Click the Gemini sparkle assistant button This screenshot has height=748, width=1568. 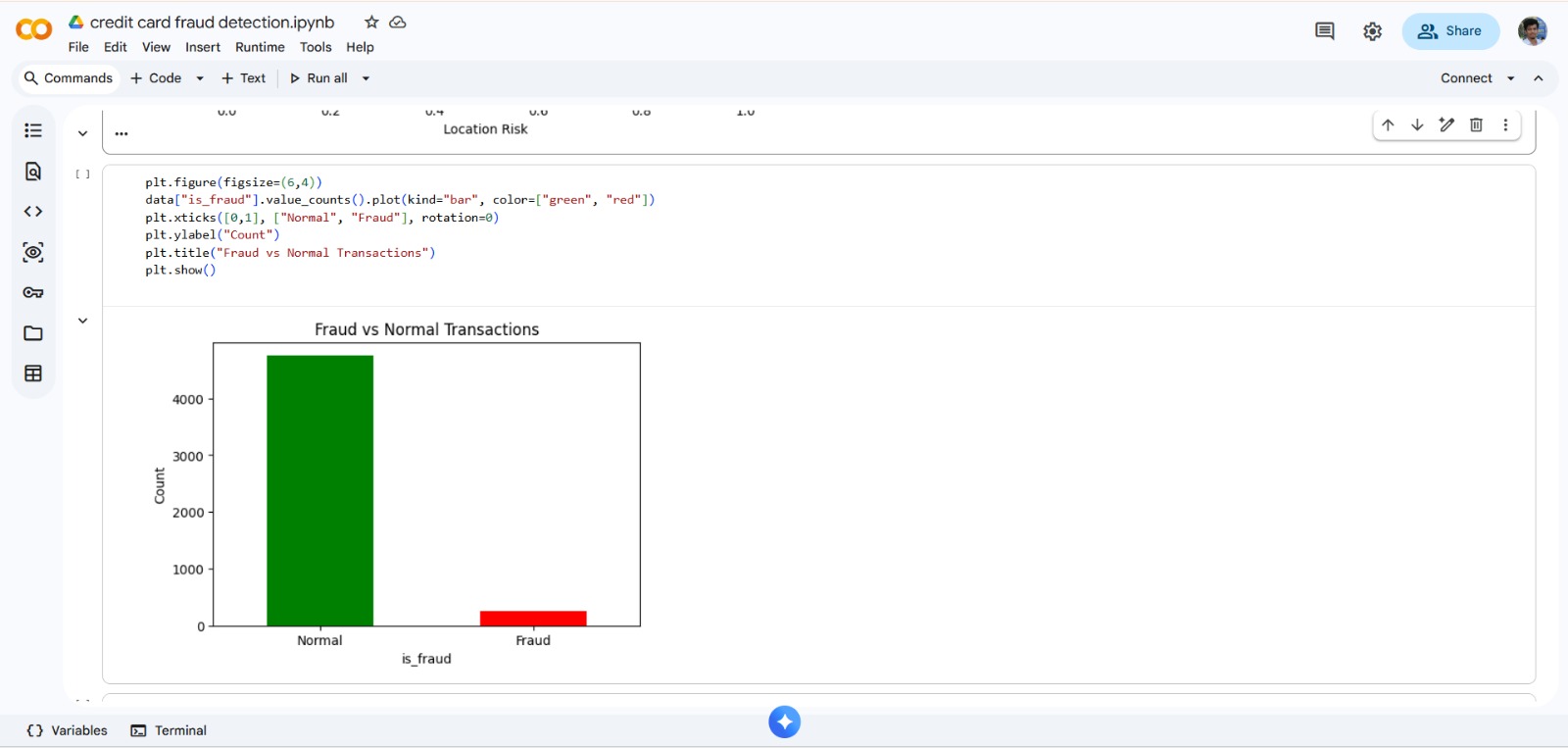tap(784, 723)
